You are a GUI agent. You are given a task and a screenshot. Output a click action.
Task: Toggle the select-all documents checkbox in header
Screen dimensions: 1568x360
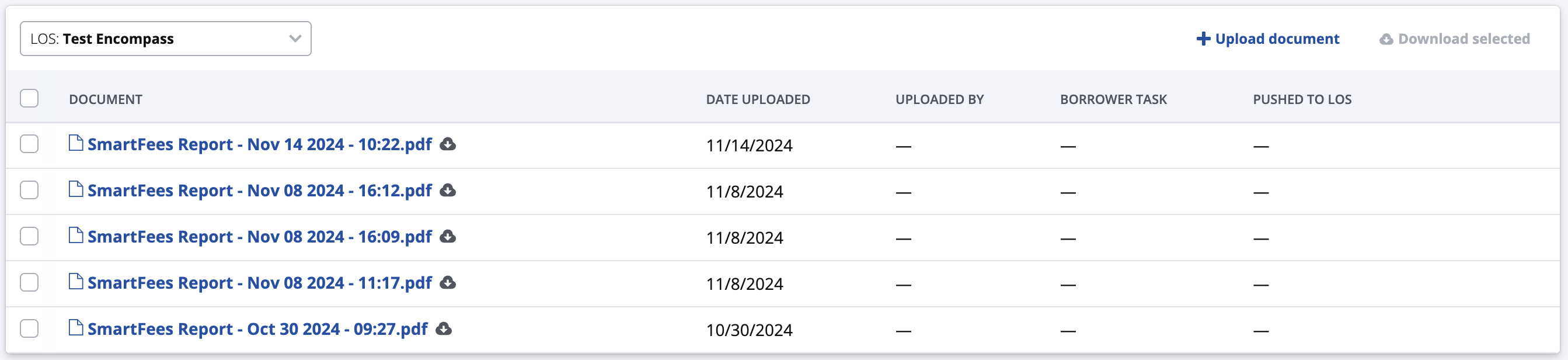click(29, 99)
